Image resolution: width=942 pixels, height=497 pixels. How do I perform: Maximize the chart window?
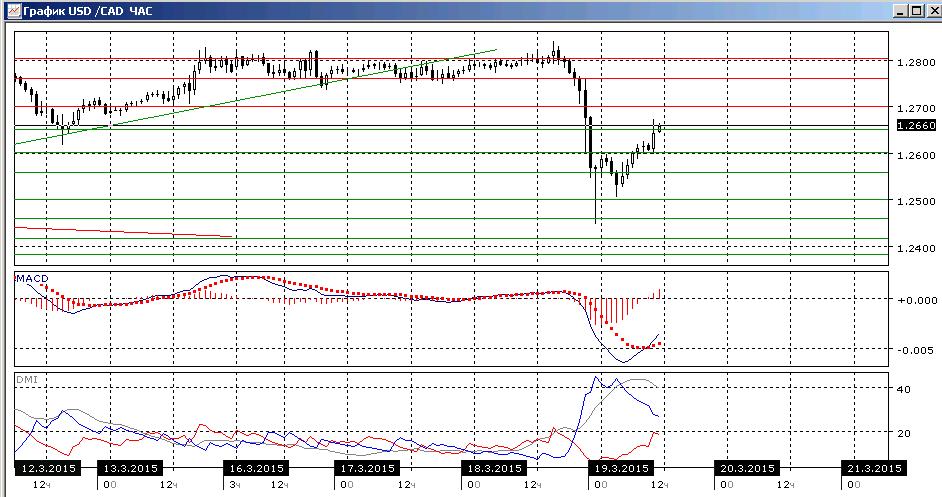[916, 11]
